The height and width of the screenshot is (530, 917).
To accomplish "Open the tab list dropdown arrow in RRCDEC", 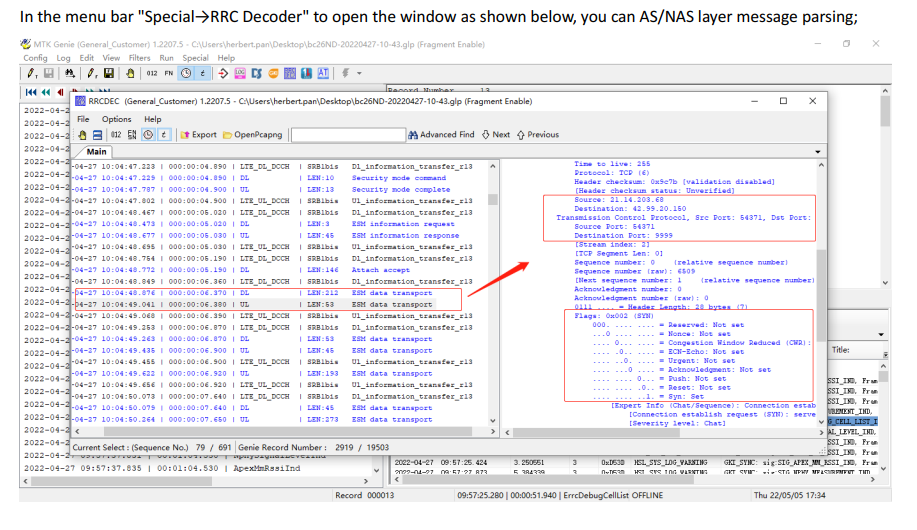I will coord(818,152).
